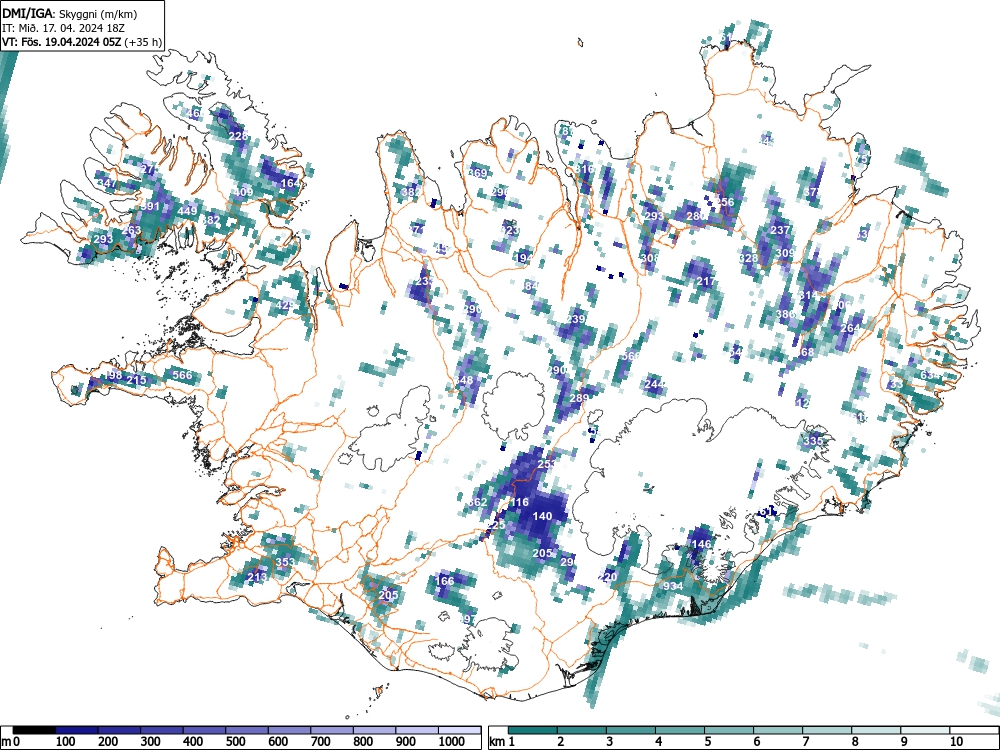Image resolution: width=1000 pixels, height=750 pixels.
Task: Click the visibility value '335' on the map
Action: (x=813, y=441)
